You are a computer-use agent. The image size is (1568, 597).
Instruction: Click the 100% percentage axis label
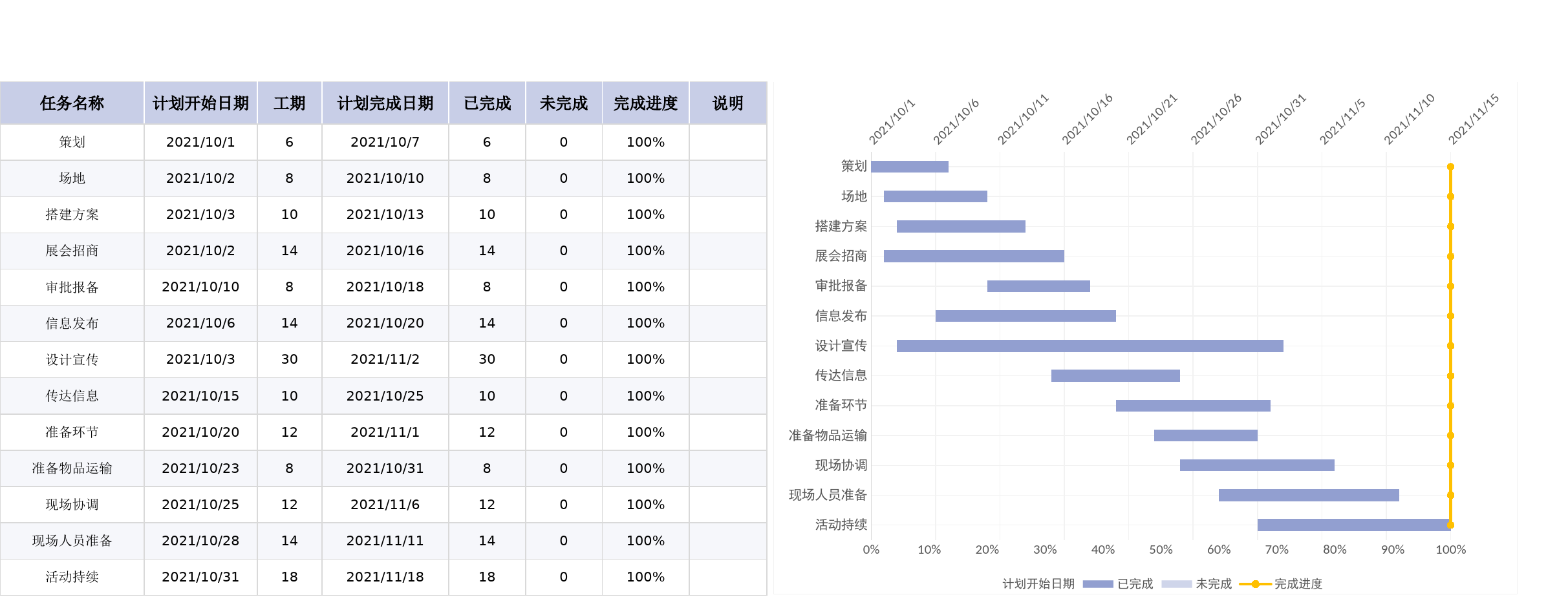pyautogui.click(x=1451, y=550)
